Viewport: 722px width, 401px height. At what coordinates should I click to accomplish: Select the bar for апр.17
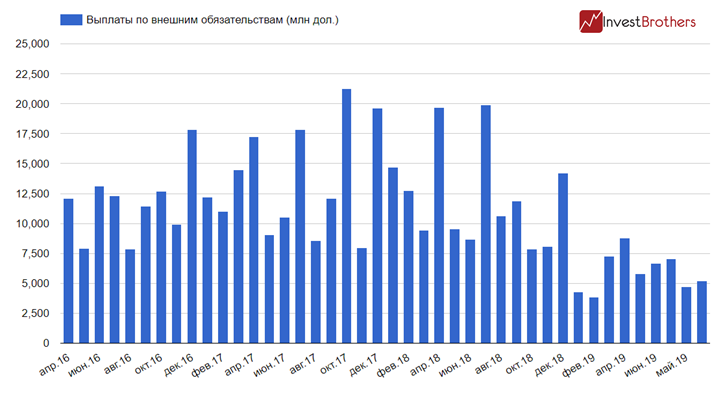point(253,240)
